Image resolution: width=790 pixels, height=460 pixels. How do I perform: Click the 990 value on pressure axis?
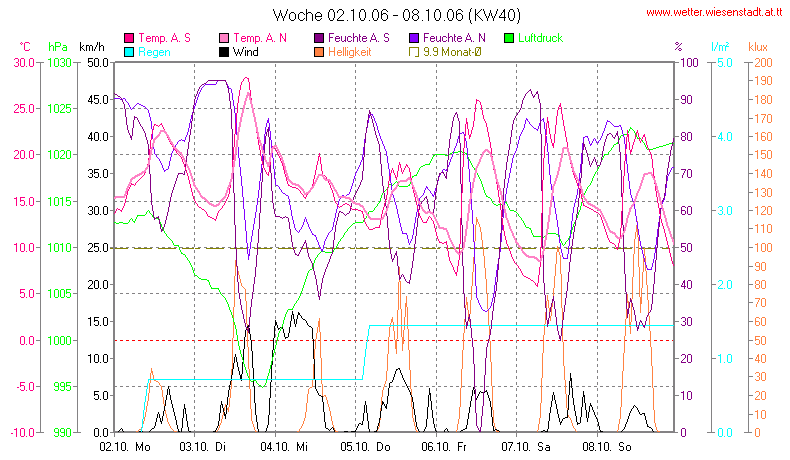(x=62, y=432)
